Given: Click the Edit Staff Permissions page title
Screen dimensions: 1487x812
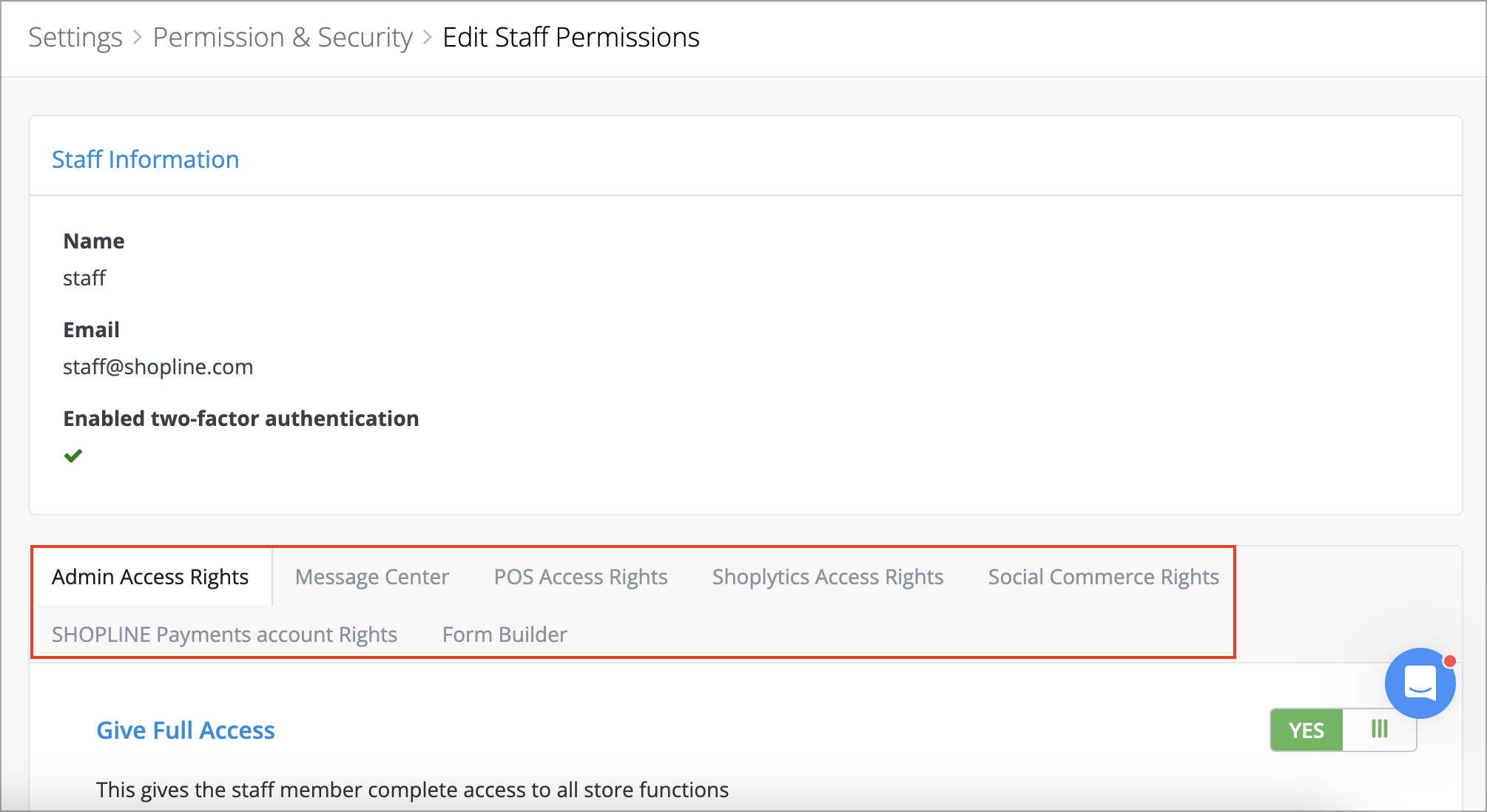Looking at the screenshot, I should [571, 37].
